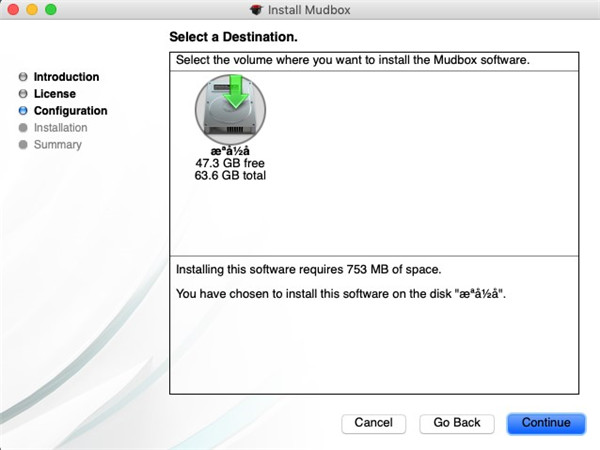Cancel the Mudbox installation

tap(373, 423)
